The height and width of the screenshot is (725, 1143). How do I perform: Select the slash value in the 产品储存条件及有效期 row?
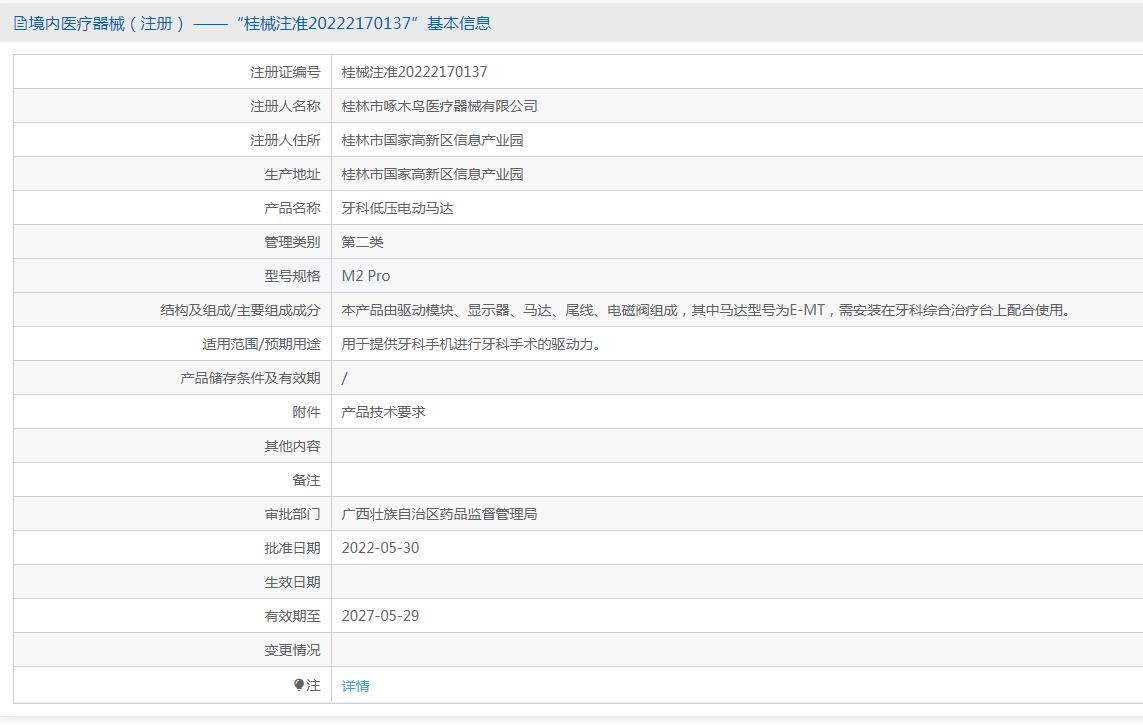point(345,378)
